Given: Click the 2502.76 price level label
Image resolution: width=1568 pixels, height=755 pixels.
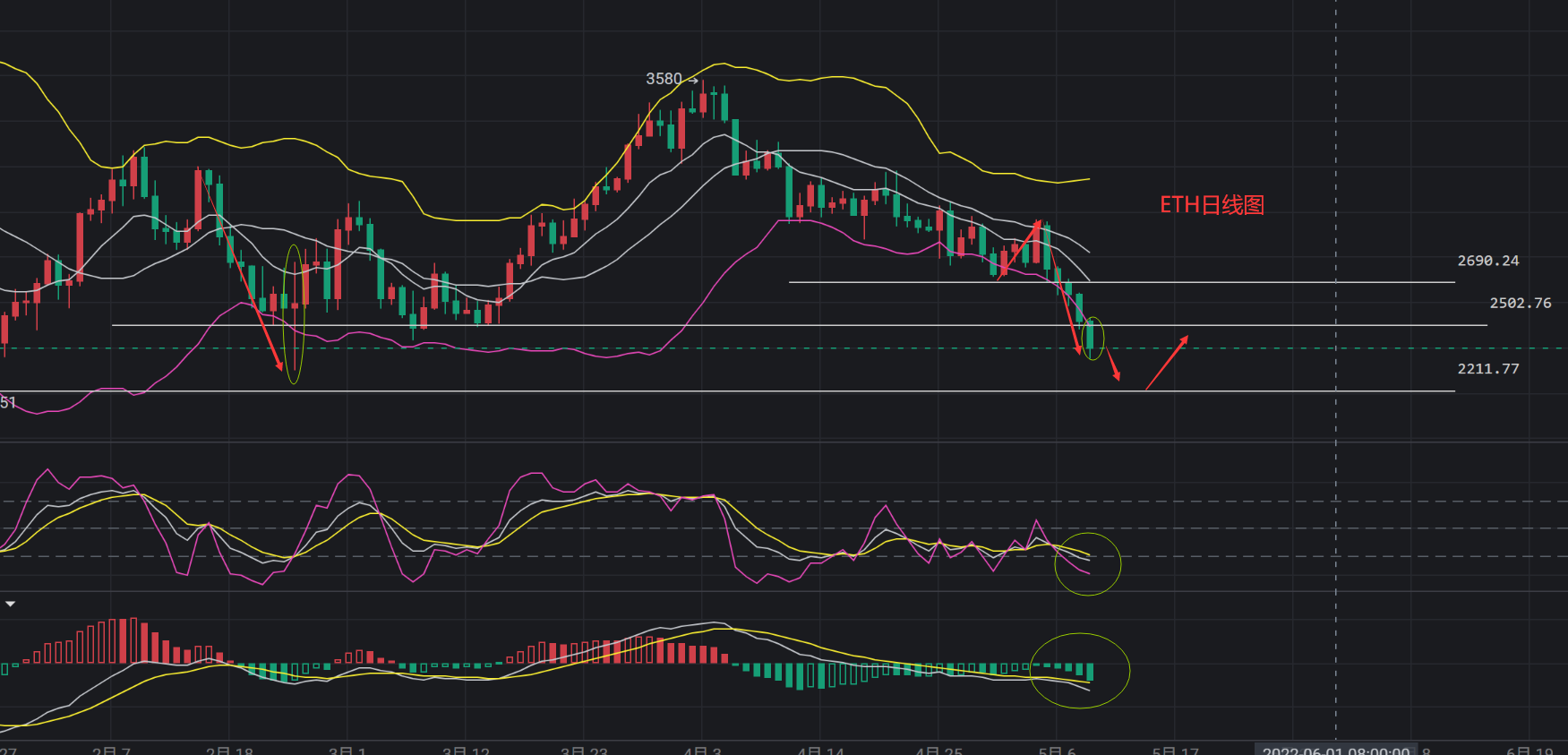Looking at the screenshot, I should coord(1520,304).
